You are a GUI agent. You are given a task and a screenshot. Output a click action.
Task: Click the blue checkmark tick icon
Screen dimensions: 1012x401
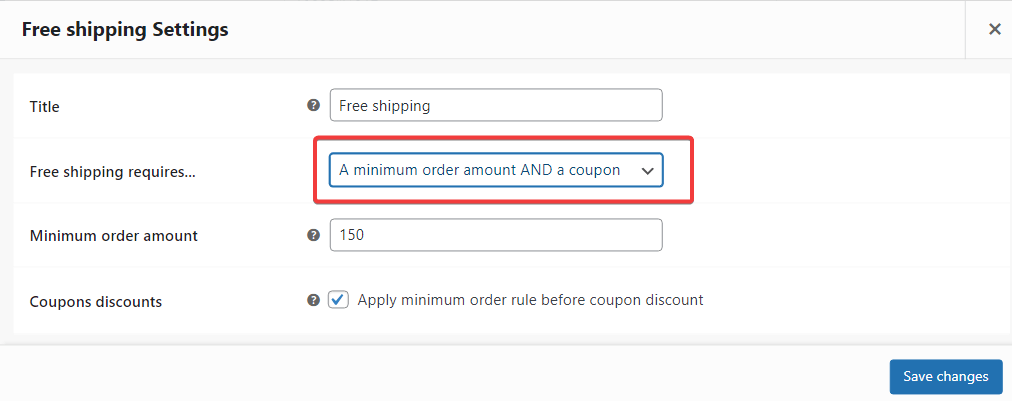click(338, 299)
